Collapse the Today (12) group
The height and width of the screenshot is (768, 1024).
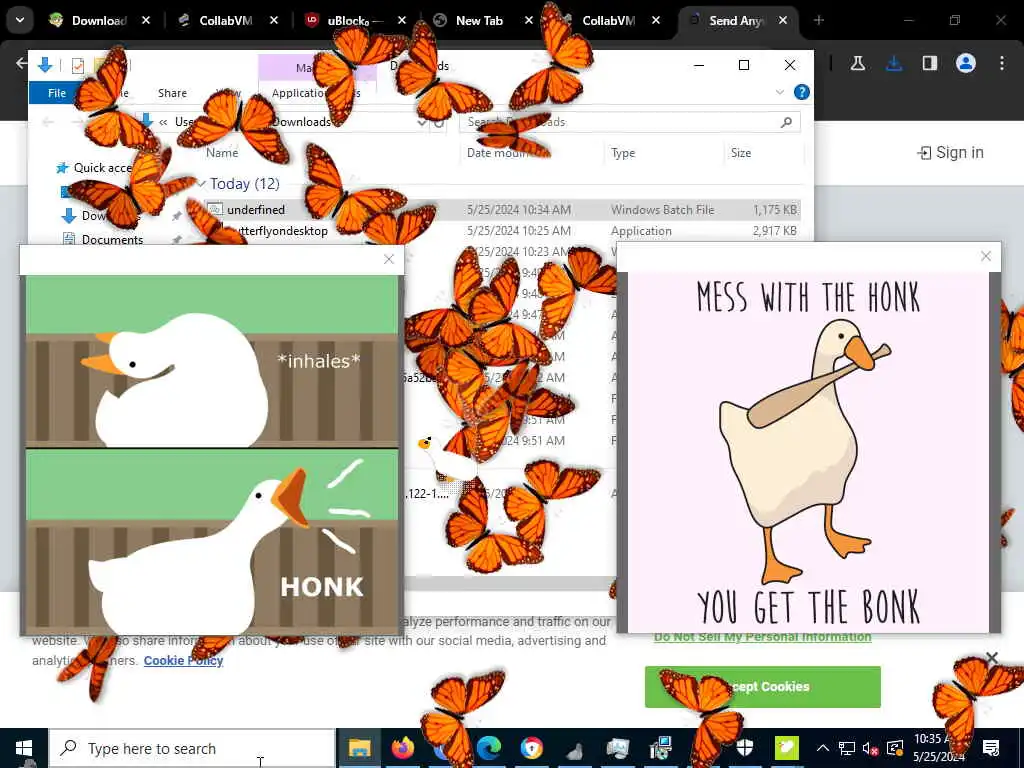click(x=202, y=184)
